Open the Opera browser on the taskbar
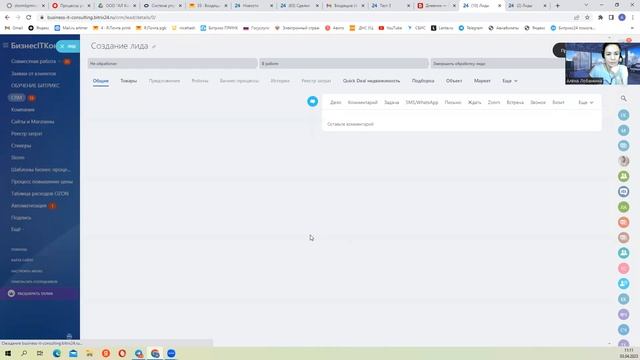 coord(122,353)
